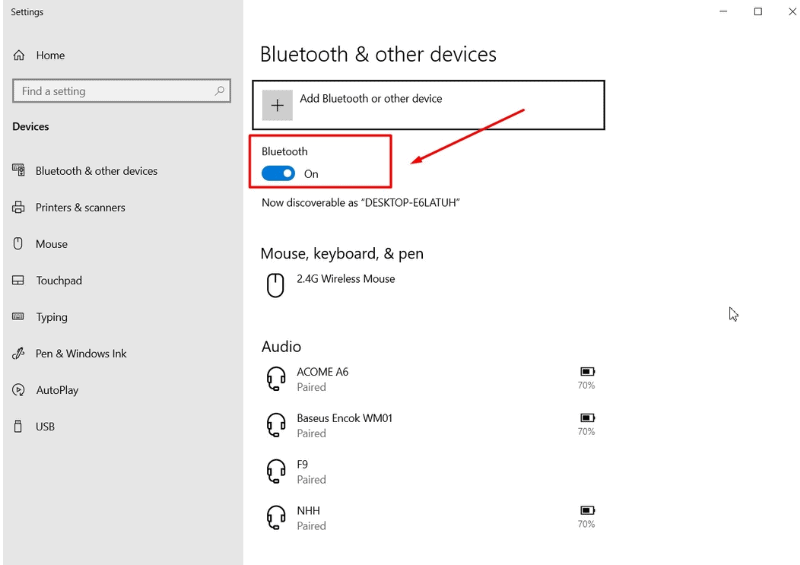Open USB settings in the sidebar
The width and height of the screenshot is (800, 565).
(45, 427)
